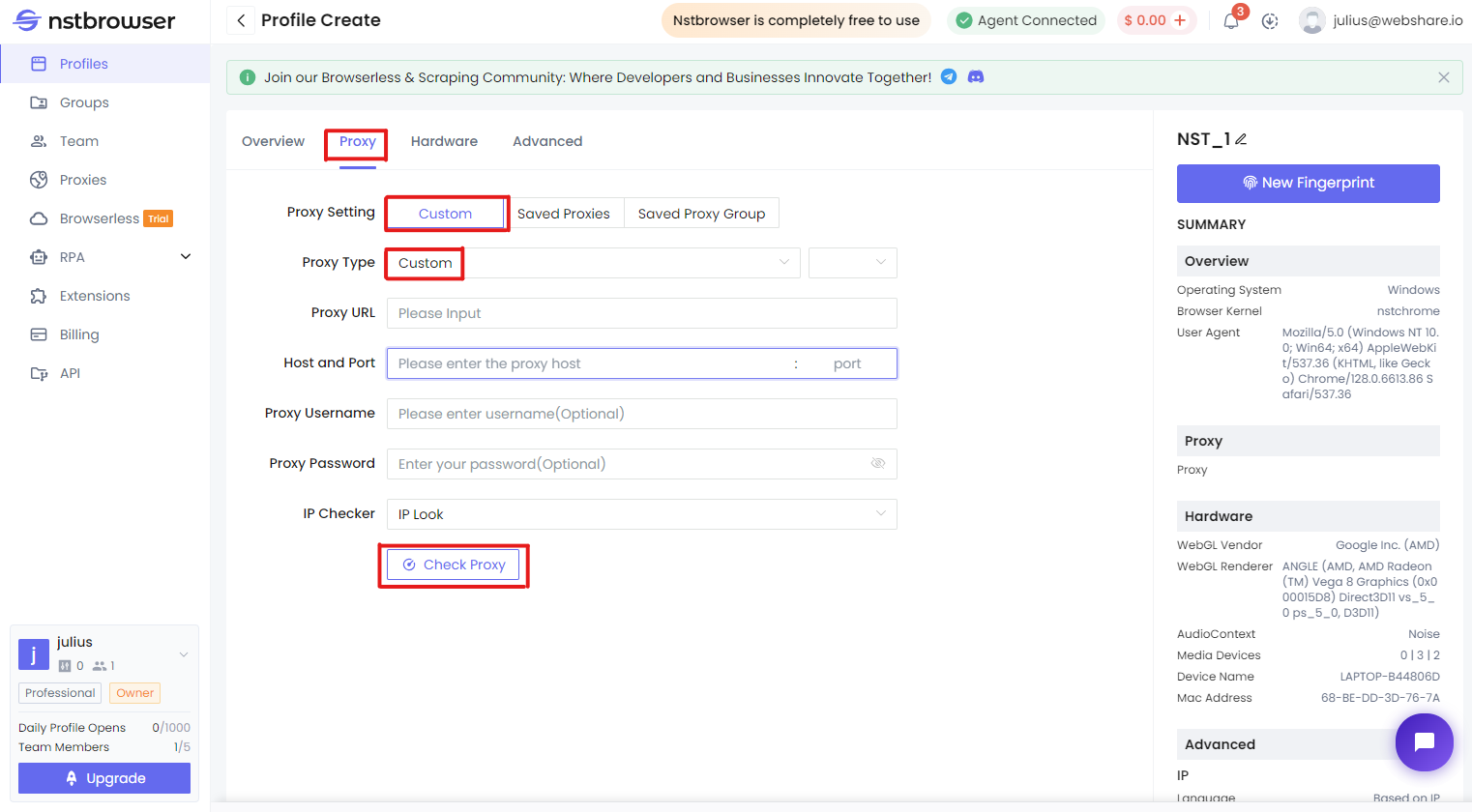This screenshot has height=812, width=1472.
Task: Switch to the Proxy tab
Action: point(357,141)
